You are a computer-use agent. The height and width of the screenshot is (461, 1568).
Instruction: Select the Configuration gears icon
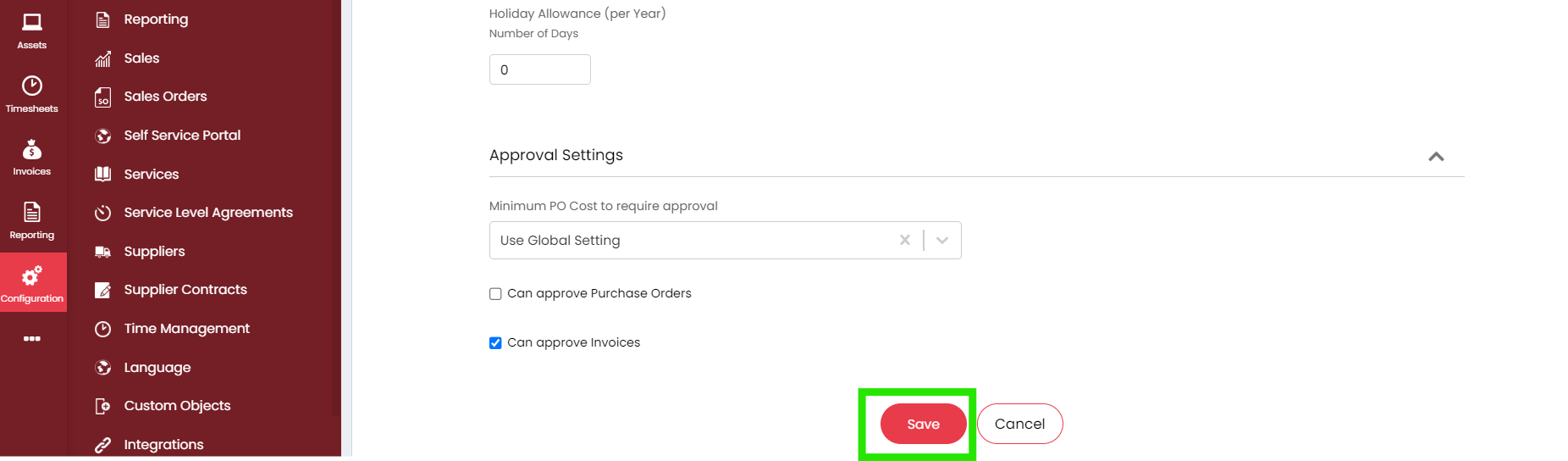[32, 275]
